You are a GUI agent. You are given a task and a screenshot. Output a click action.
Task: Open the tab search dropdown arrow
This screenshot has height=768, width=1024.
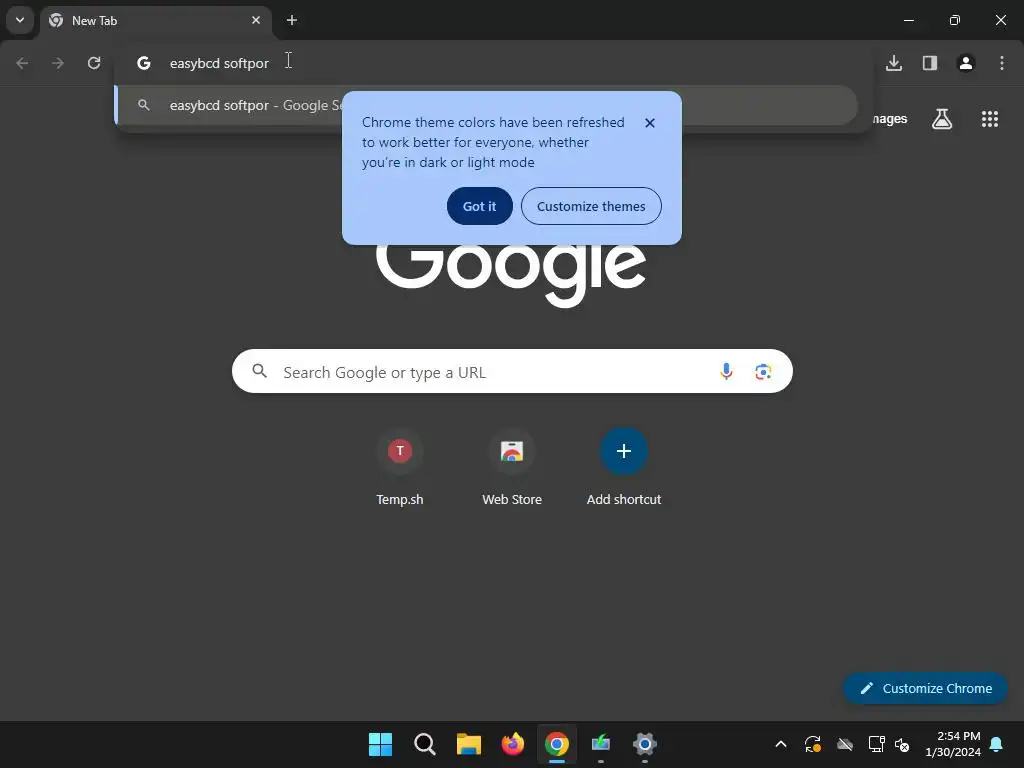(20, 20)
